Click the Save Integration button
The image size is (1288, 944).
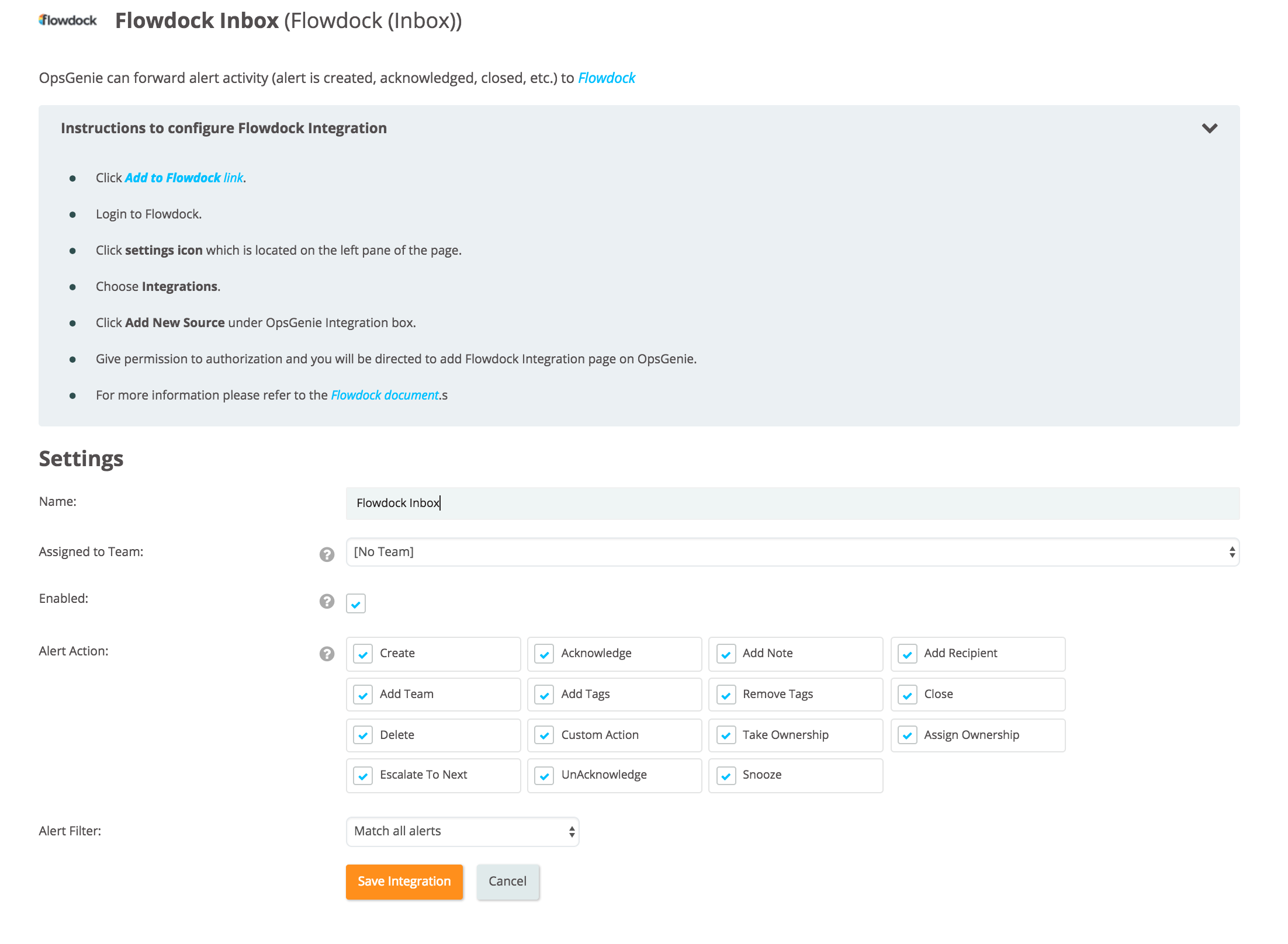tap(404, 881)
